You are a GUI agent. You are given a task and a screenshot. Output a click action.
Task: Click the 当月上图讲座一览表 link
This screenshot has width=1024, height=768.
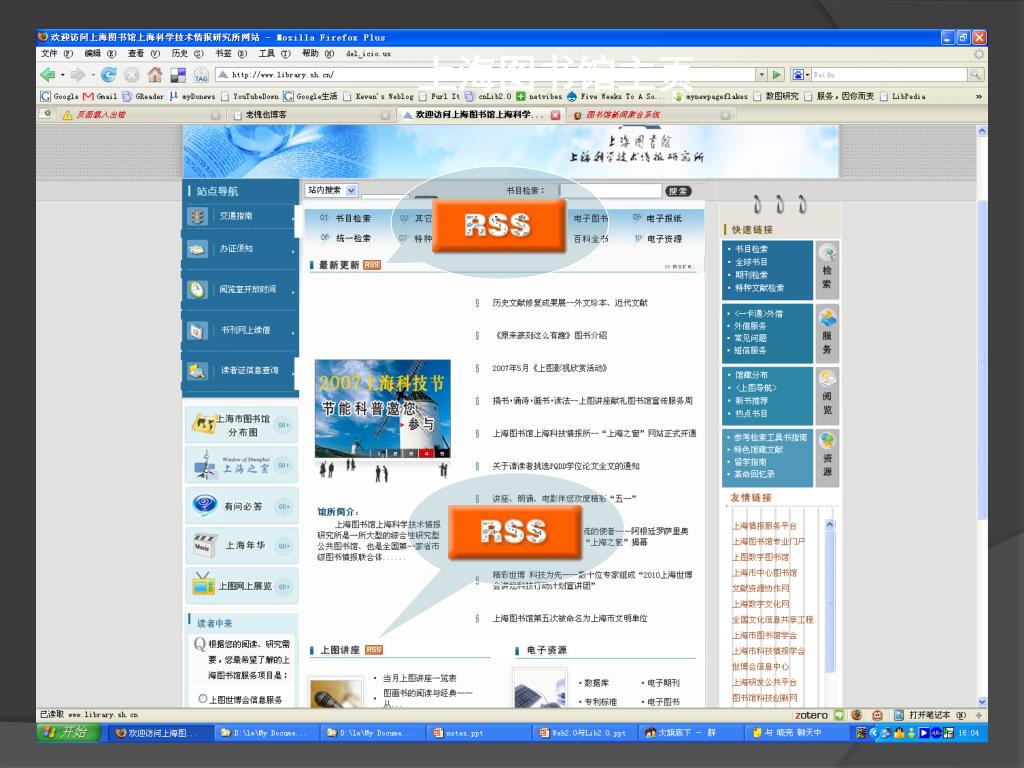click(x=419, y=679)
